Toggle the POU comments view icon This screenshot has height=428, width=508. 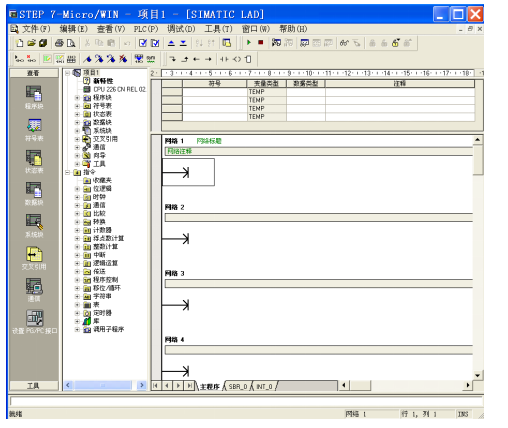[47, 59]
